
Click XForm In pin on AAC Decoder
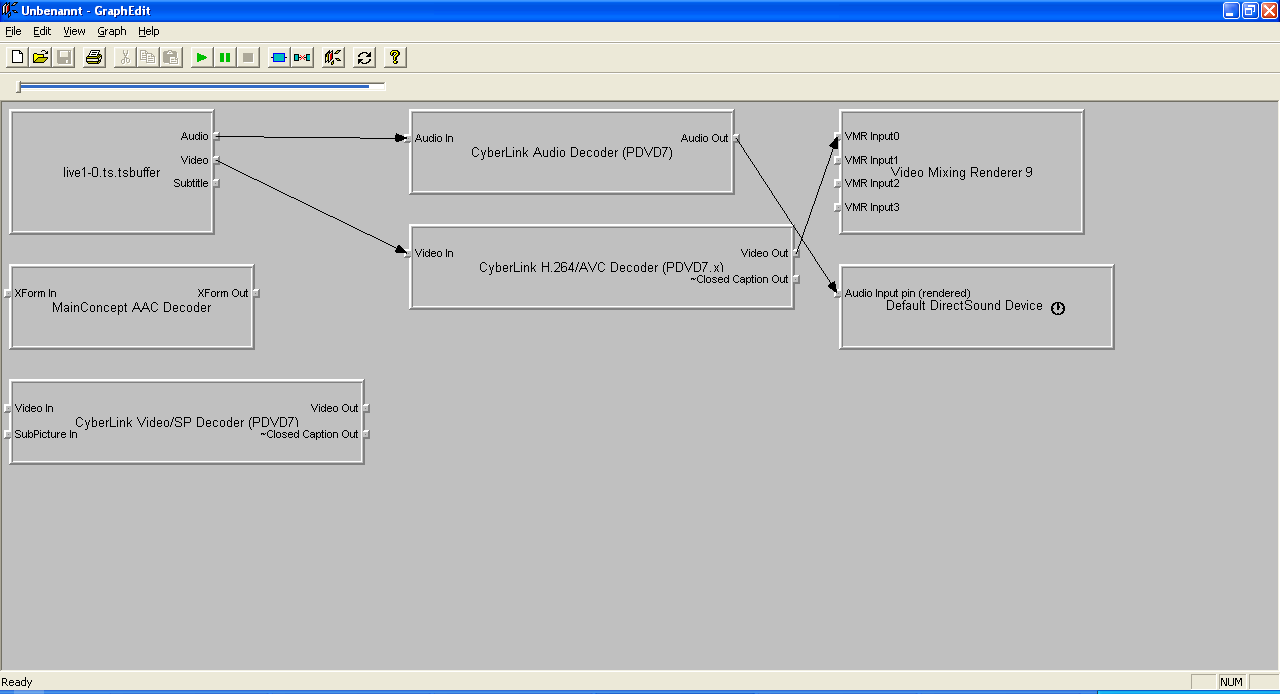(8, 293)
